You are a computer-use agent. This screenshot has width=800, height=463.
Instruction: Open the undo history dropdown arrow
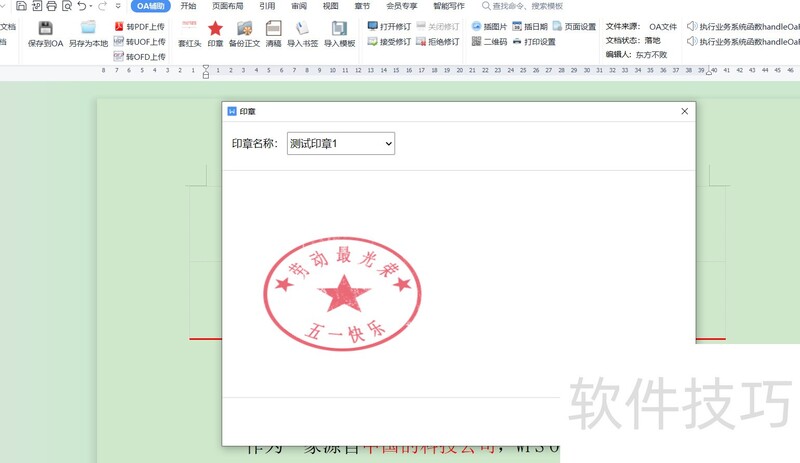[x=91, y=6]
